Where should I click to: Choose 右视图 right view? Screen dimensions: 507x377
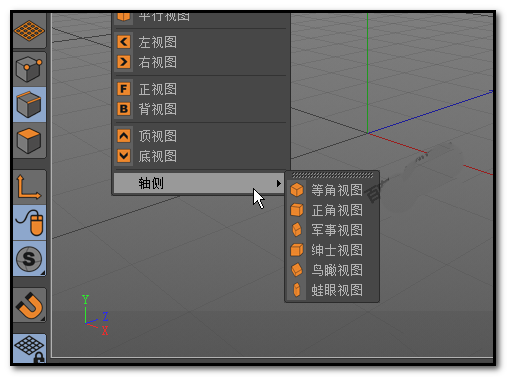pyautogui.click(x=201, y=62)
